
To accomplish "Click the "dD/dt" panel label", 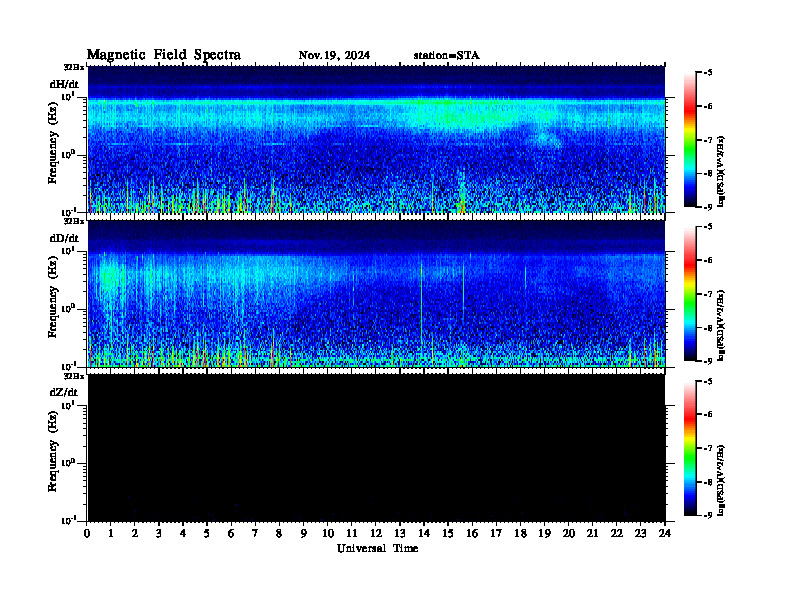I will click(x=64, y=238).
